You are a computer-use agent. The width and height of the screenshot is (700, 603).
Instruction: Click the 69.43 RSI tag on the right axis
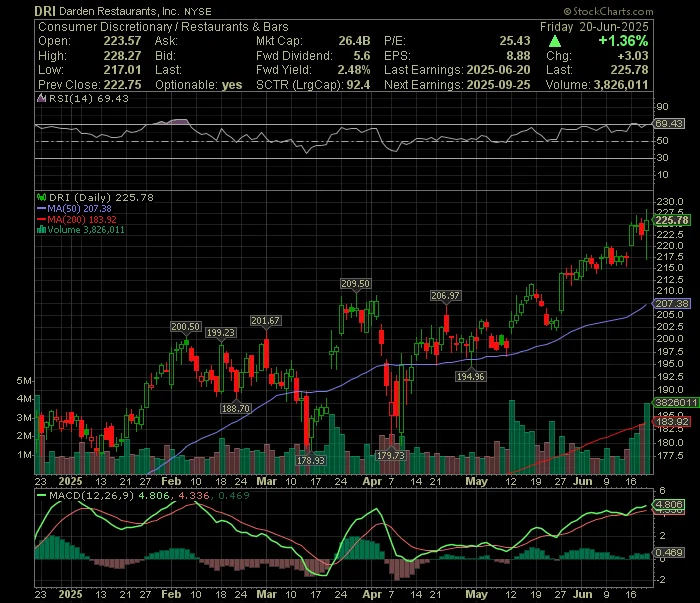(669, 124)
